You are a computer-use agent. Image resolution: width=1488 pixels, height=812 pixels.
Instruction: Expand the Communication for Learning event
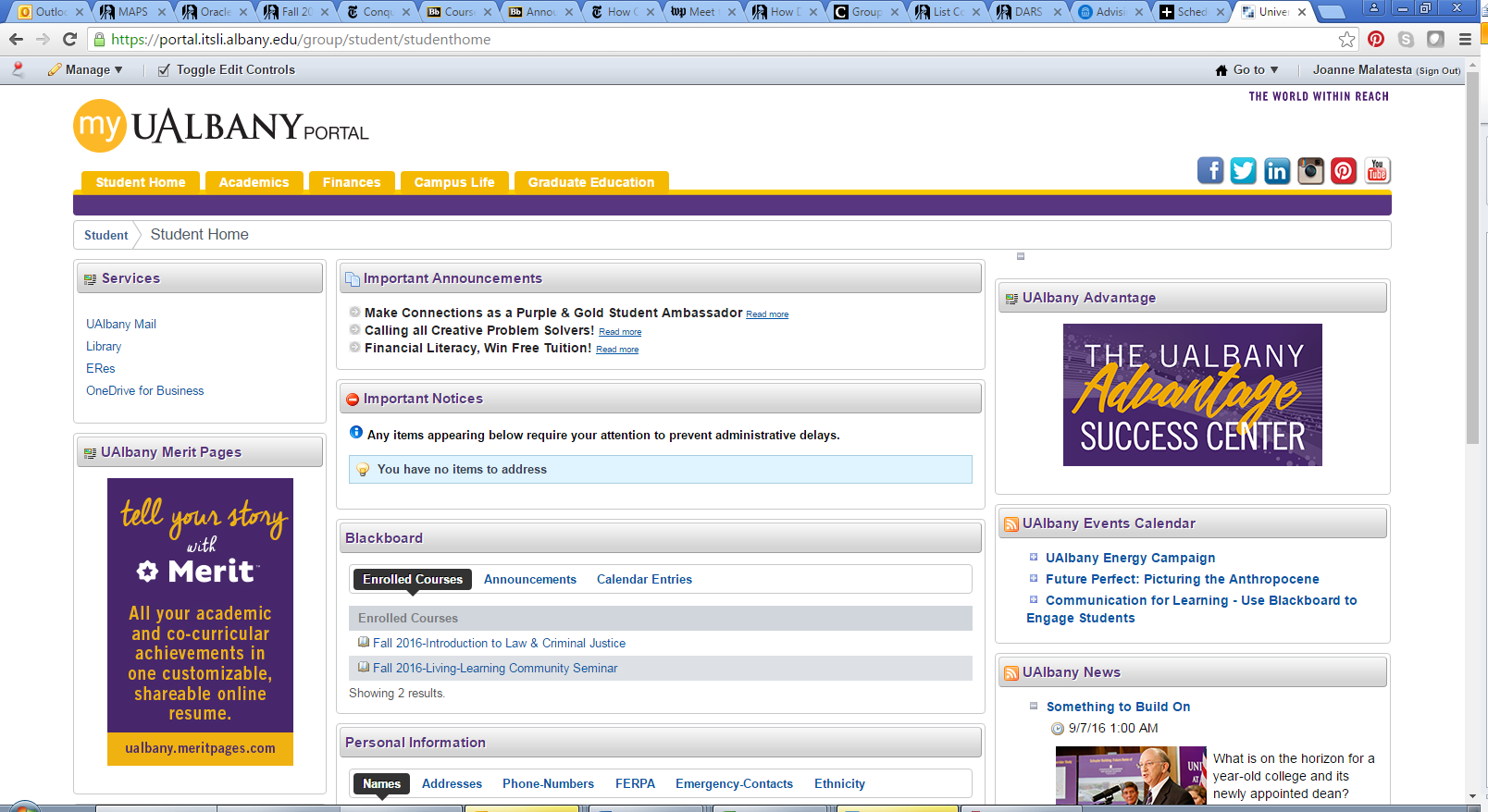coord(1034,599)
